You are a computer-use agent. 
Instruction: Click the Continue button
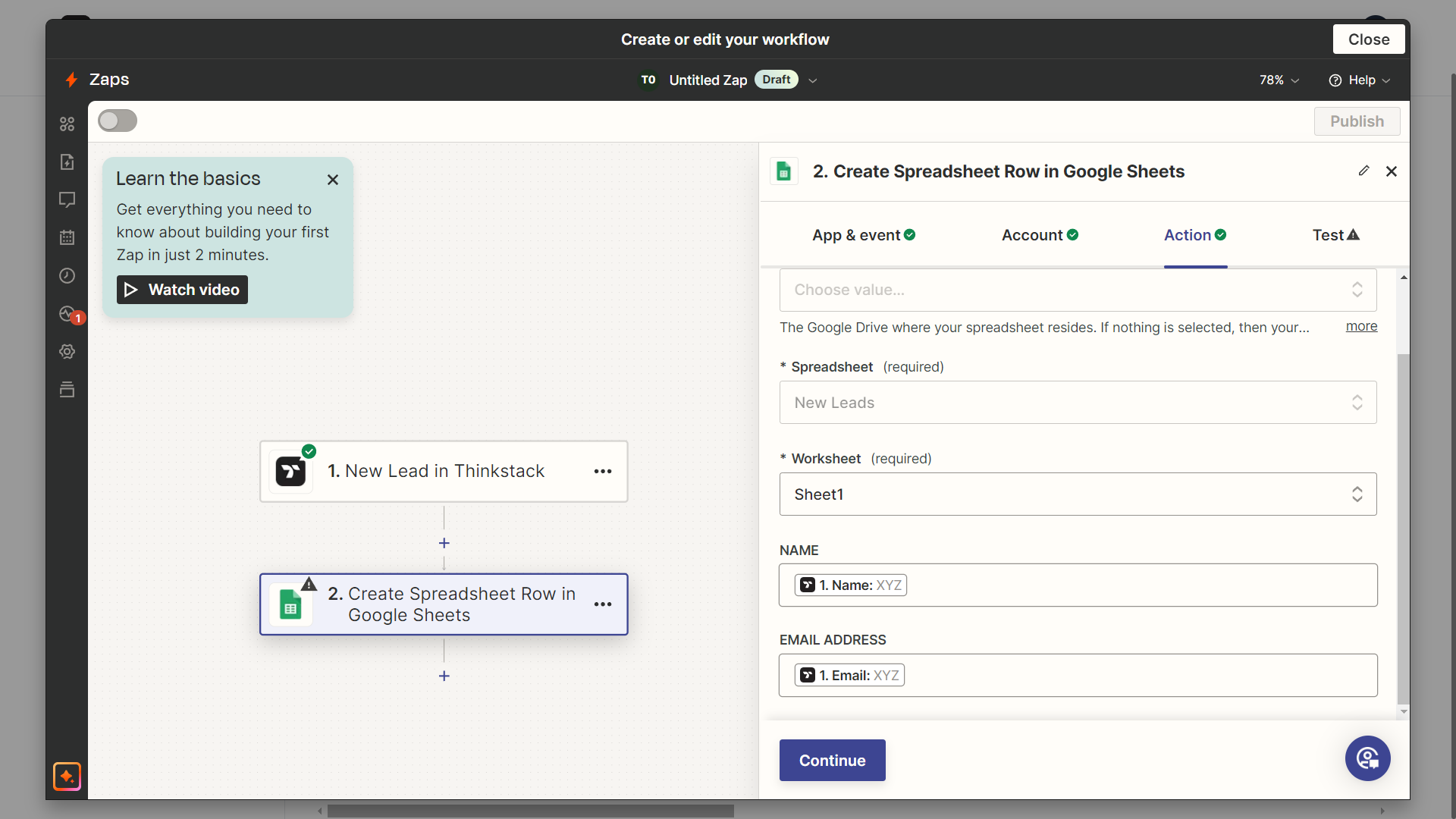pos(832,760)
